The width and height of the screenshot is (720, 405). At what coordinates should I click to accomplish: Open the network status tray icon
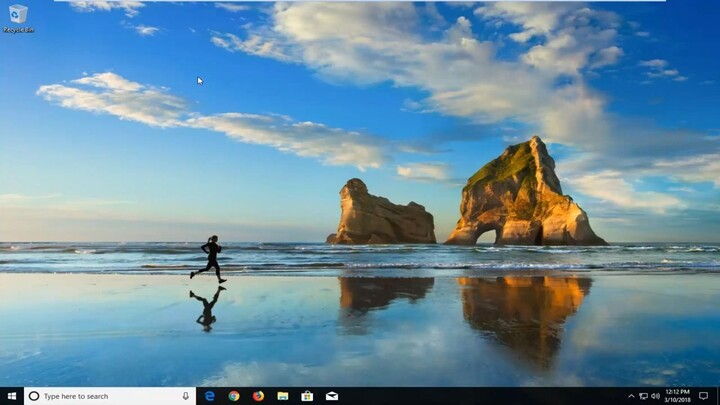pos(643,396)
